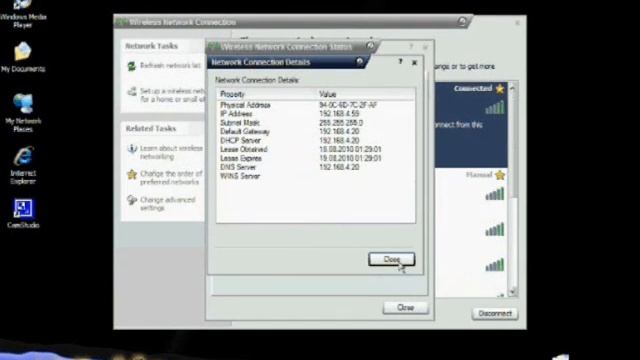
Task: Click the Related Tasks panel header
Action: pos(163,129)
